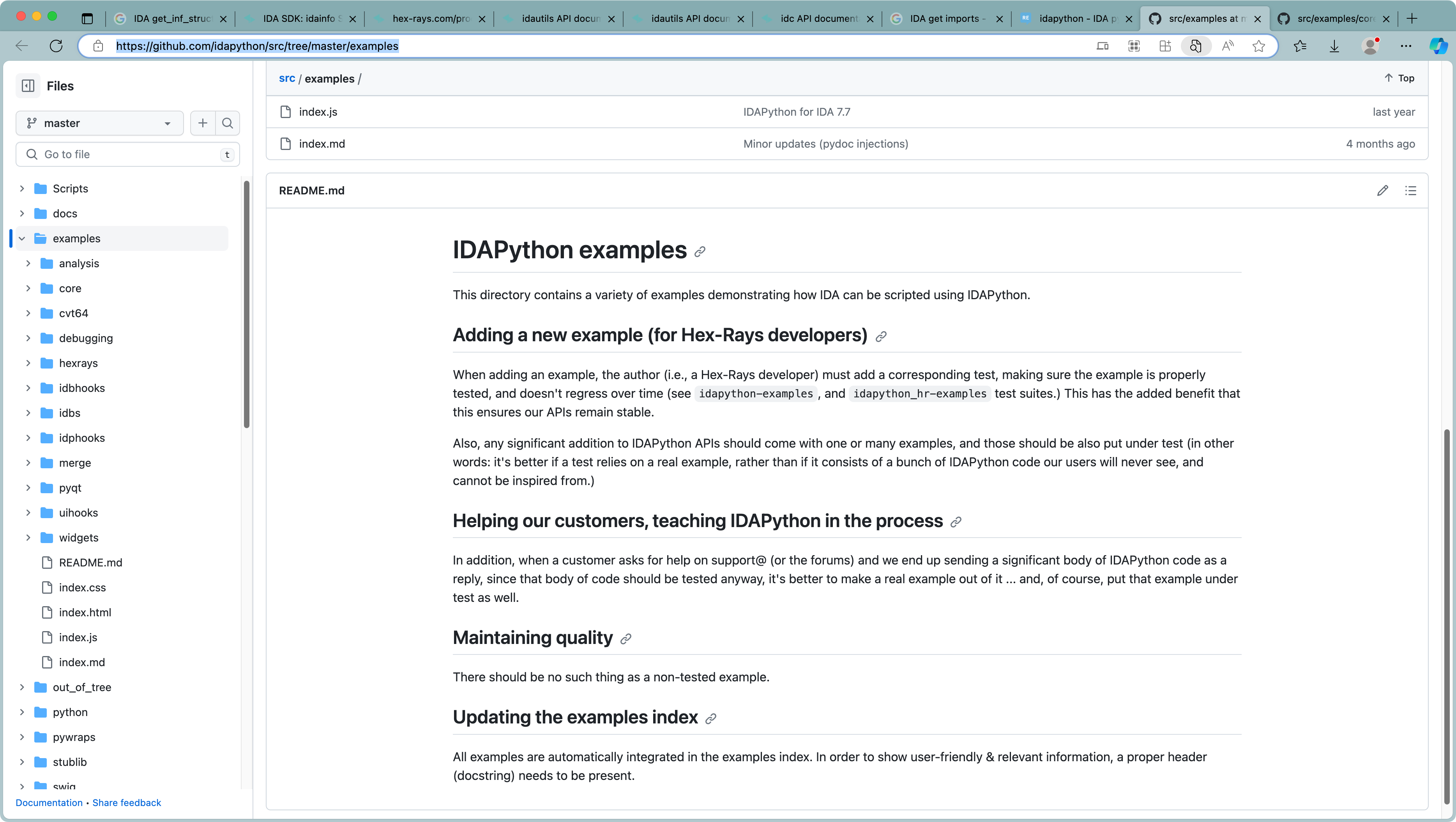Open the out_of_tree folder
1456x822 pixels.
[82, 688]
